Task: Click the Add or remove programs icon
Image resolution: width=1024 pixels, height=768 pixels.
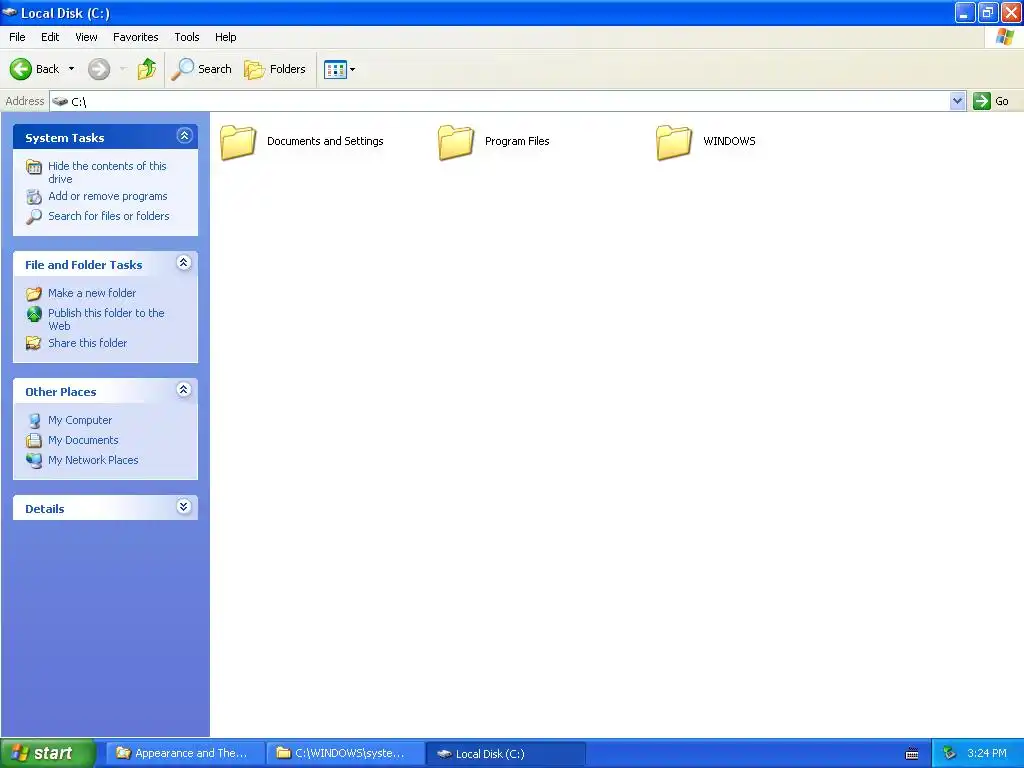Action: coord(34,197)
